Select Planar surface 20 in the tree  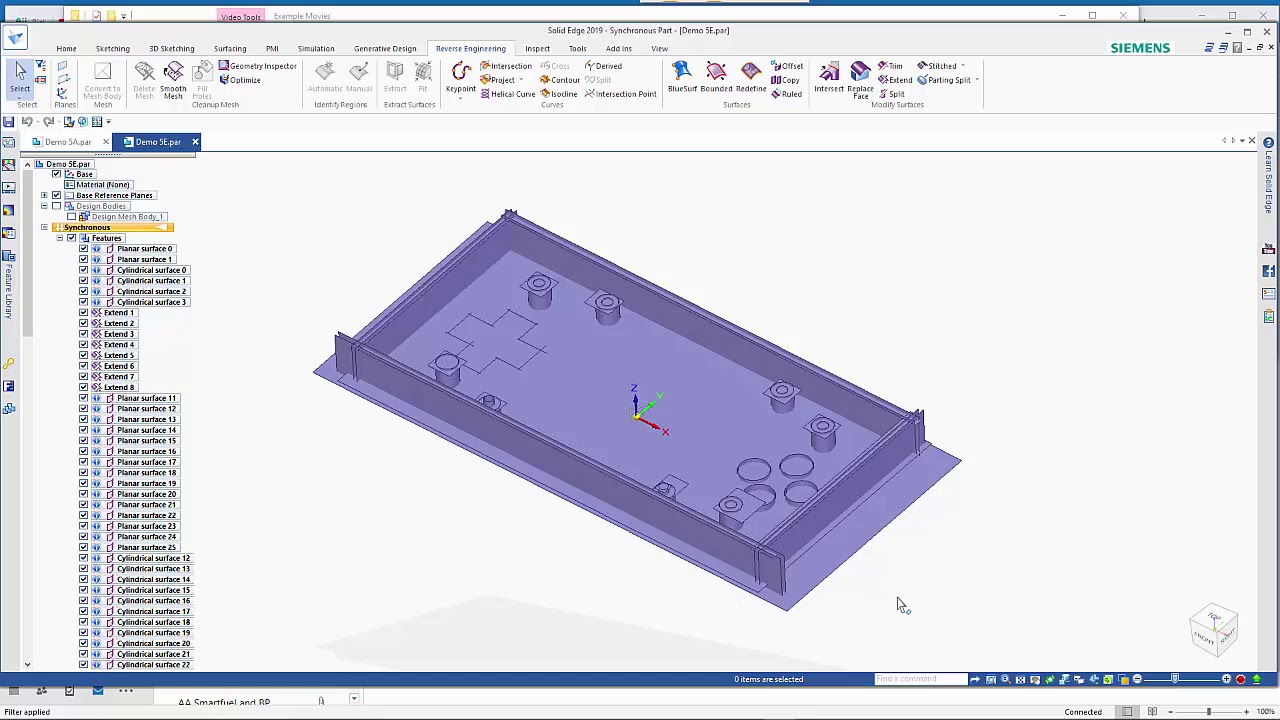pos(146,494)
